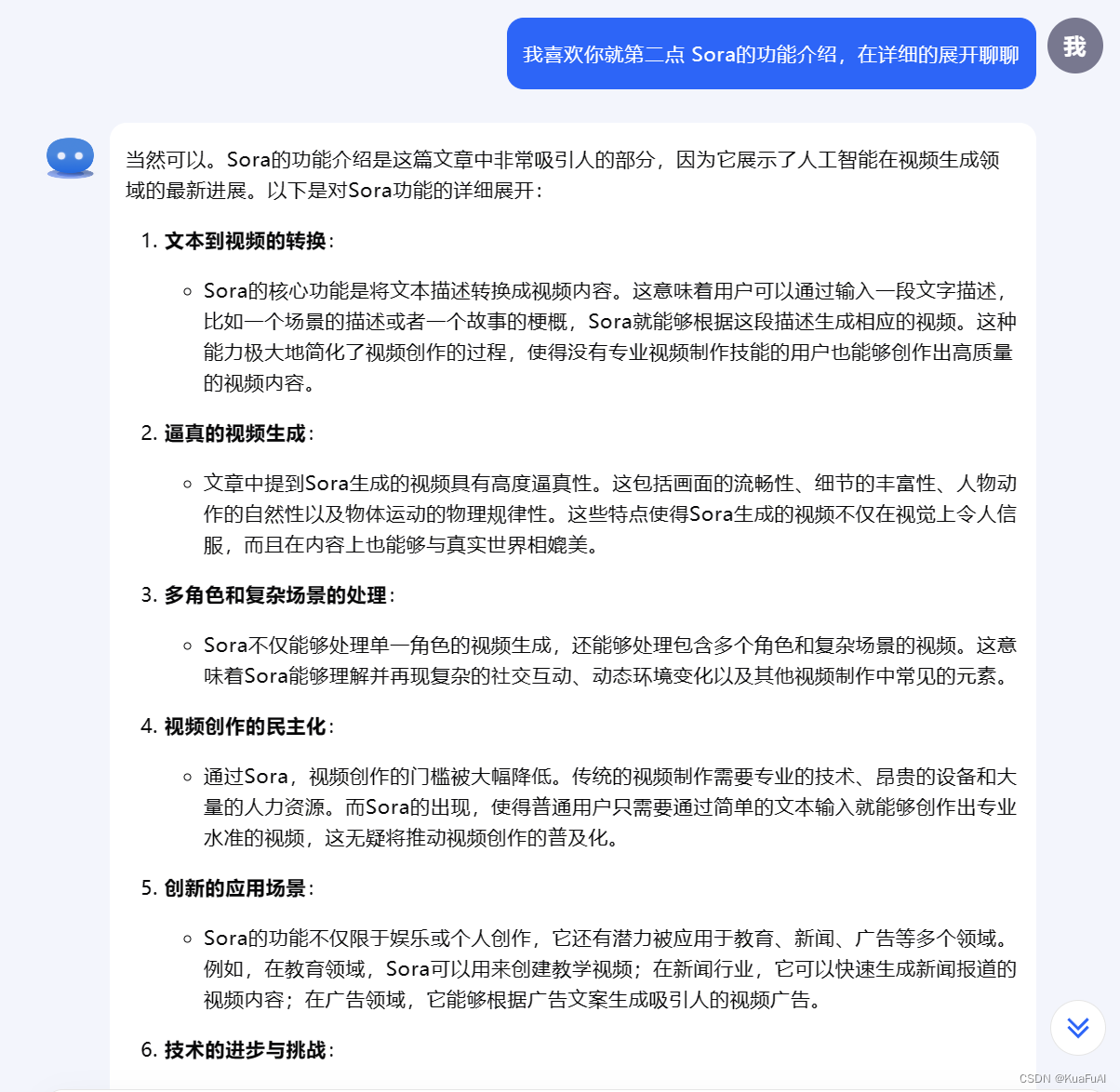Click the CSDN @KuaFuAI watermark text
Viewport: 1120px width, 1092px height.
click(x=1062, y=1079)
